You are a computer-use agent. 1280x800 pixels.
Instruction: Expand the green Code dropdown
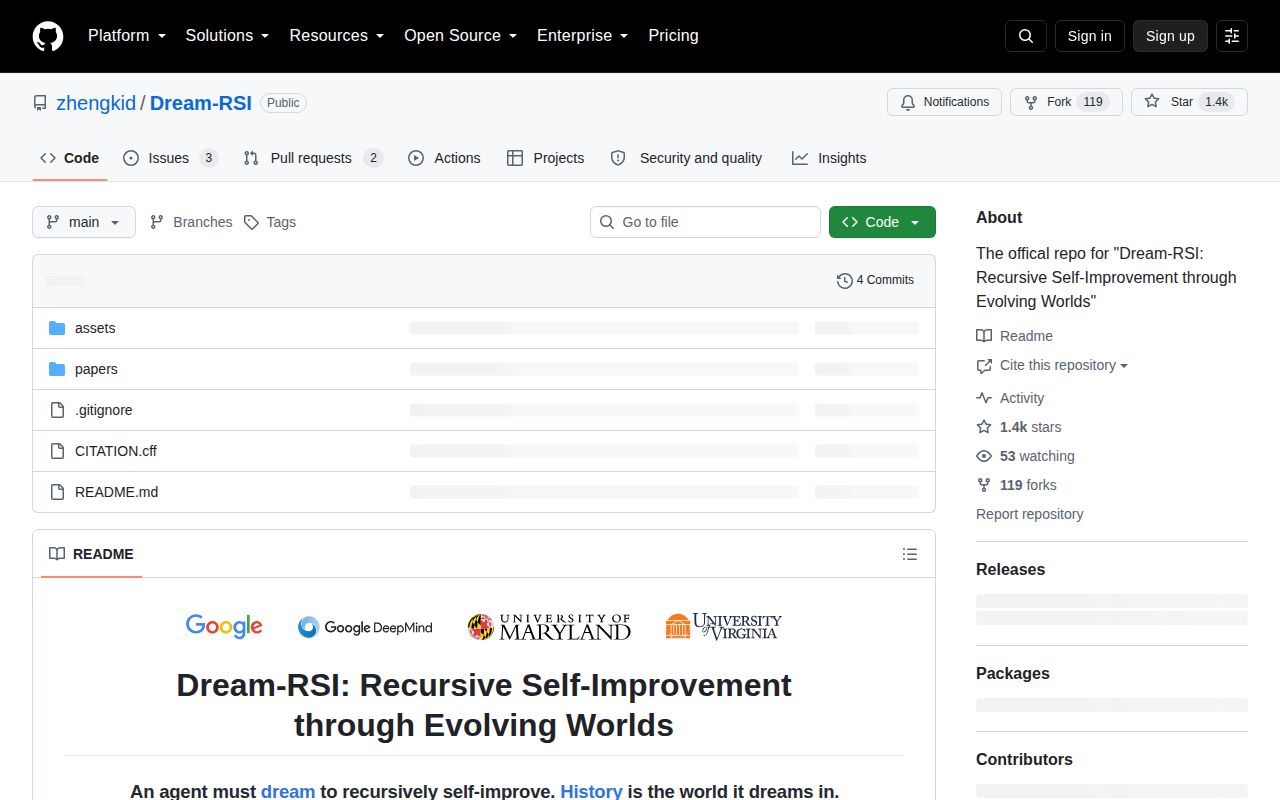pos(882,222)
